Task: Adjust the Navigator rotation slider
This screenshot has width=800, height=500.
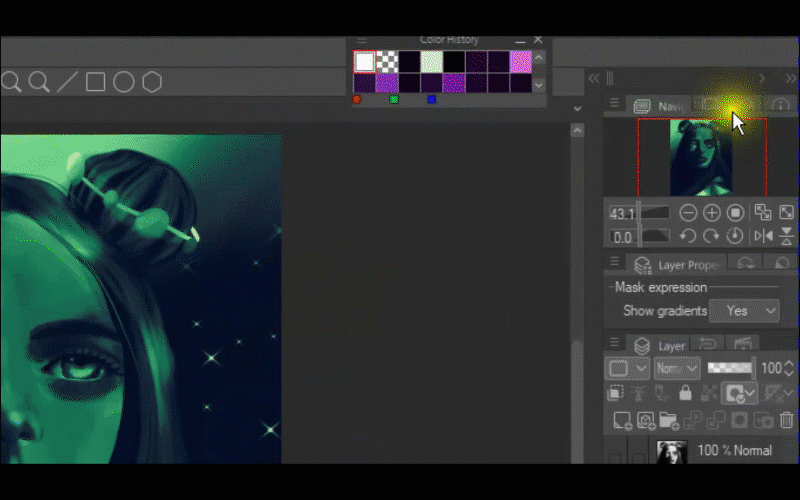Action: click(656, 236)
